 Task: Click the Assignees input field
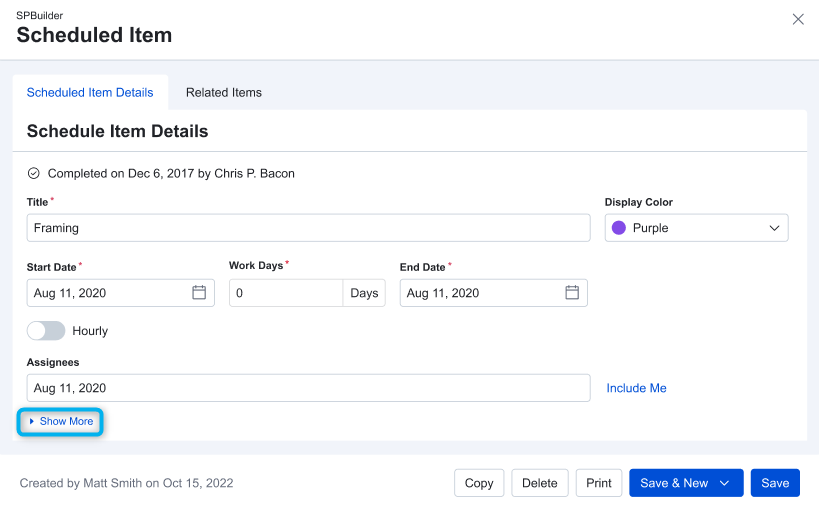click(x=308, y=388)
